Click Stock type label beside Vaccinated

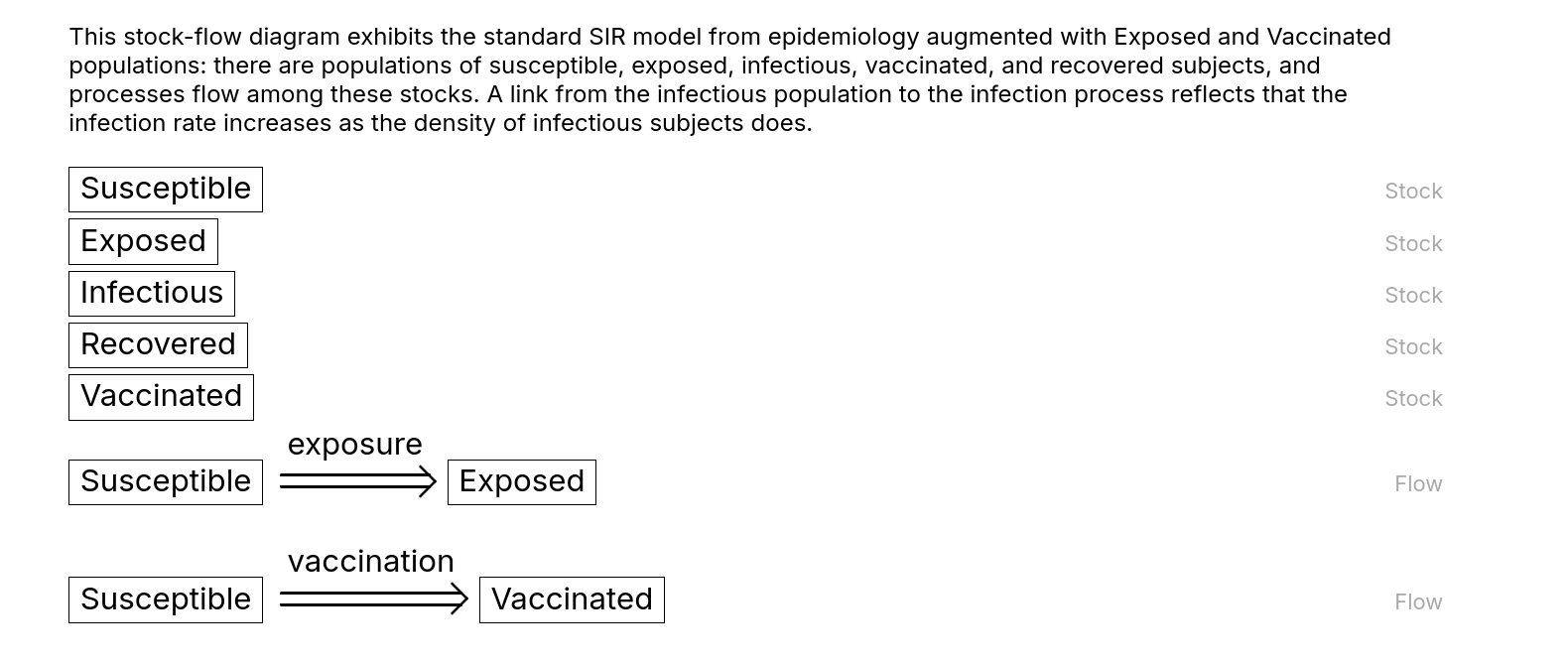click(x=1413, y=398)
